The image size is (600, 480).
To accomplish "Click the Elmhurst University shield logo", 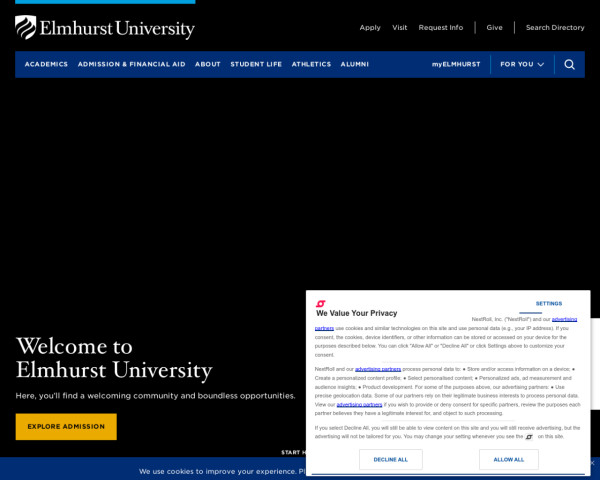I will tap(26, 27).
